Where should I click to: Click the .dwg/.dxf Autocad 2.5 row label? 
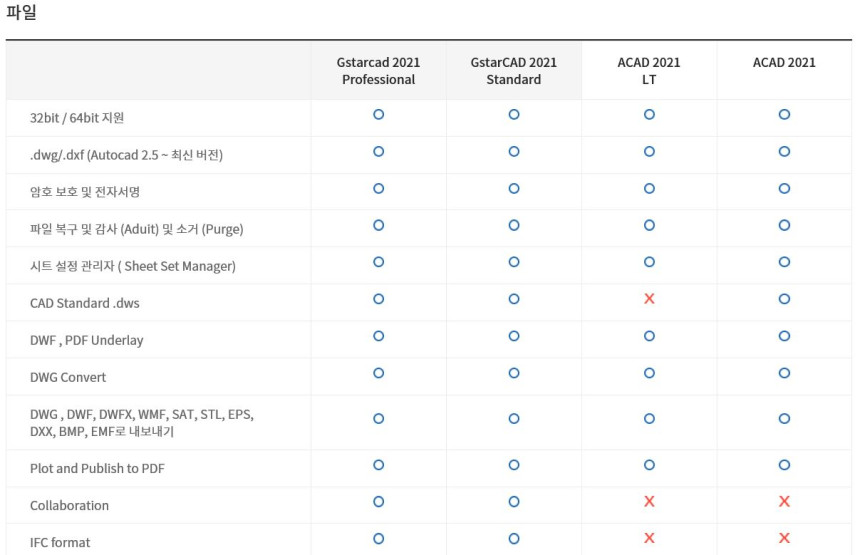pos(126,155)
